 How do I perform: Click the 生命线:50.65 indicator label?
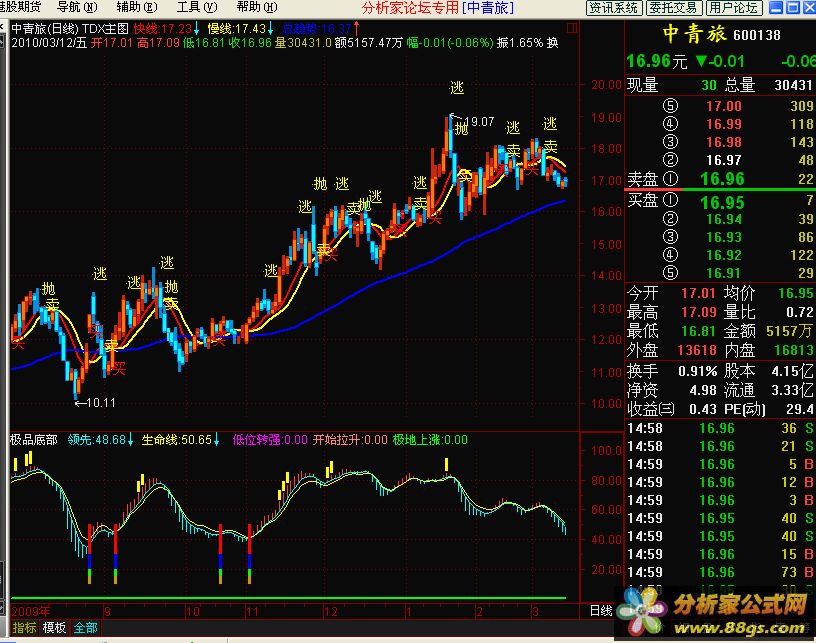click(x=176, y=440)
